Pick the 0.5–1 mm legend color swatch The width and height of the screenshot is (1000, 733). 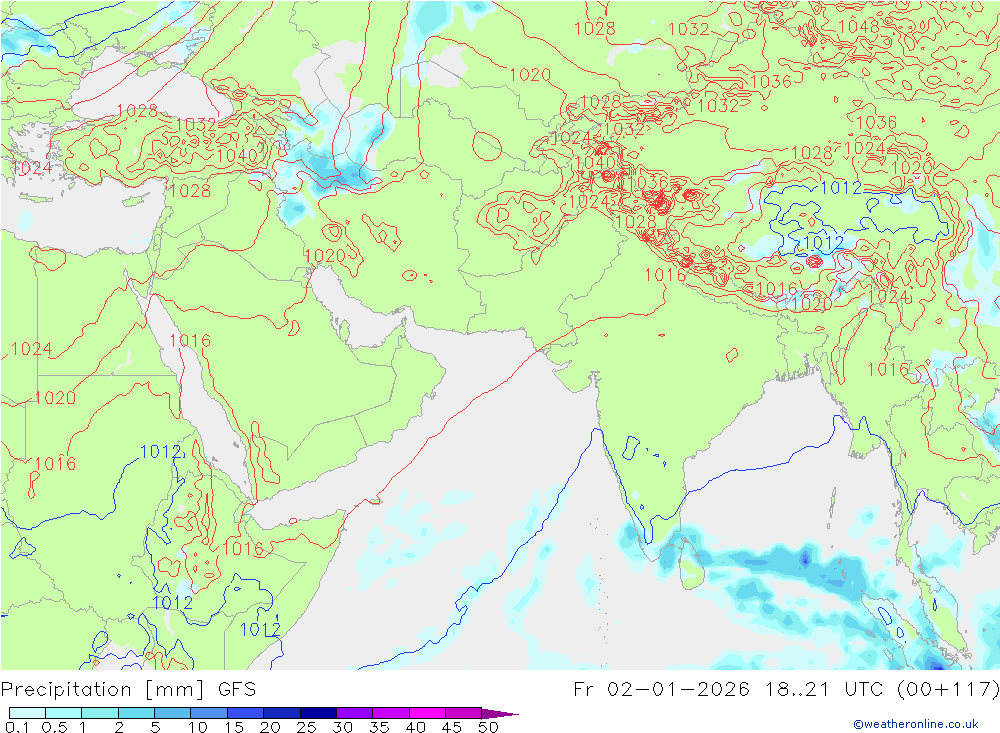pos(64,713)
